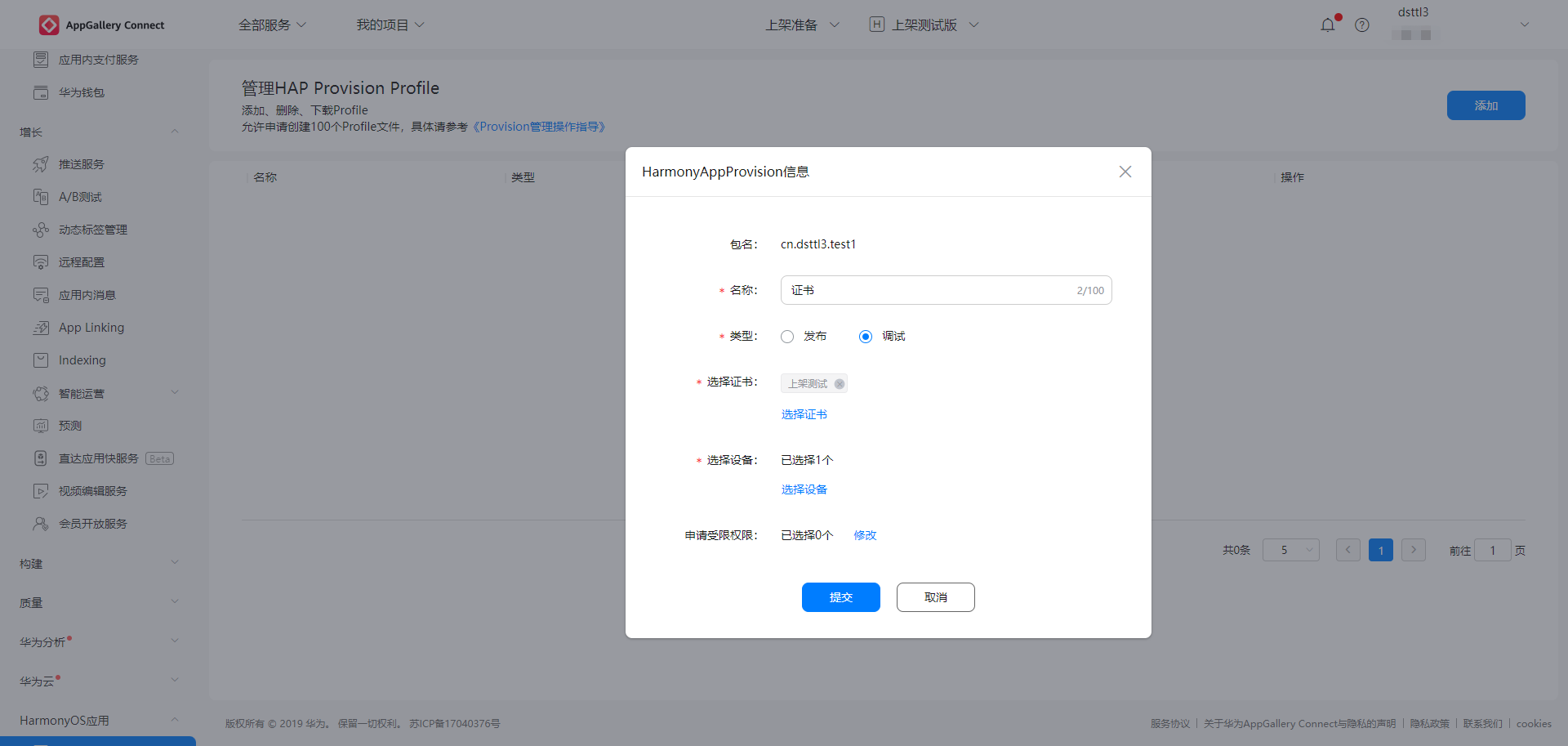Open the page size dropdown showing 5
The height and width of the screenshot is (746, 1568).
[1290, 550]
